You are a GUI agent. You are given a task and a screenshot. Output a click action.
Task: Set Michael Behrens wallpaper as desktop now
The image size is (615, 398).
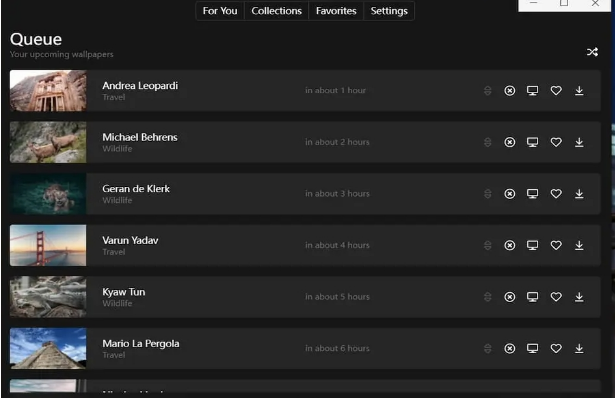pyautogui.click(x=532, y=142)
